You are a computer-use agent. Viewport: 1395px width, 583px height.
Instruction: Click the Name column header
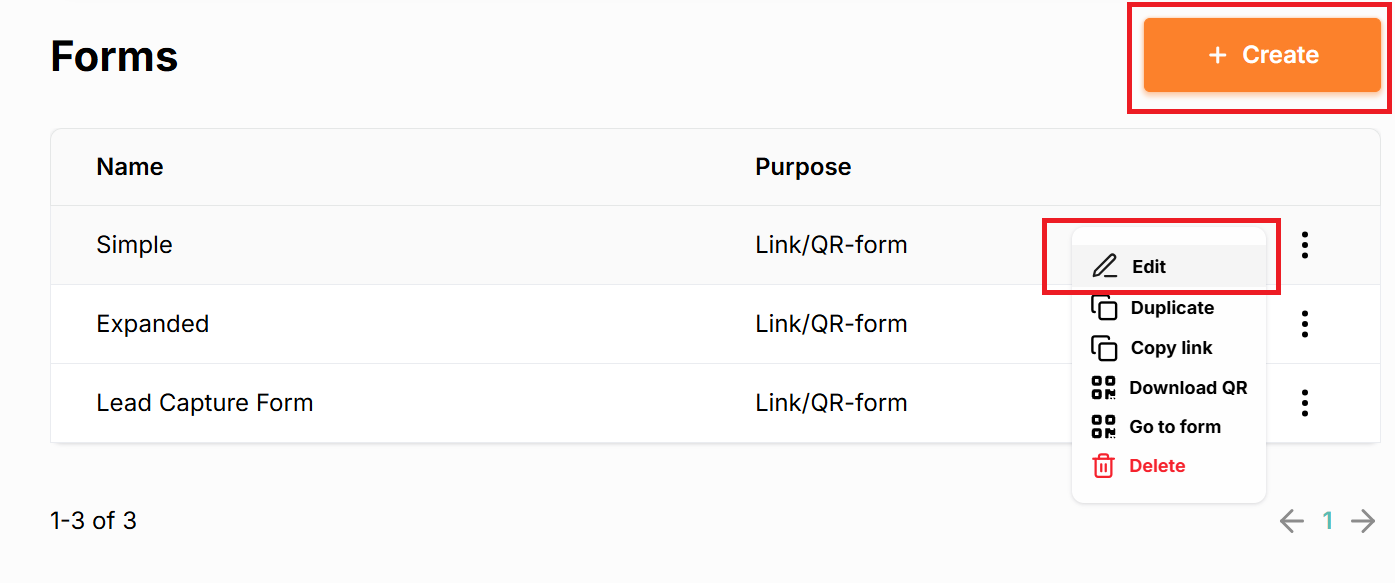click(x=130, y=167)
